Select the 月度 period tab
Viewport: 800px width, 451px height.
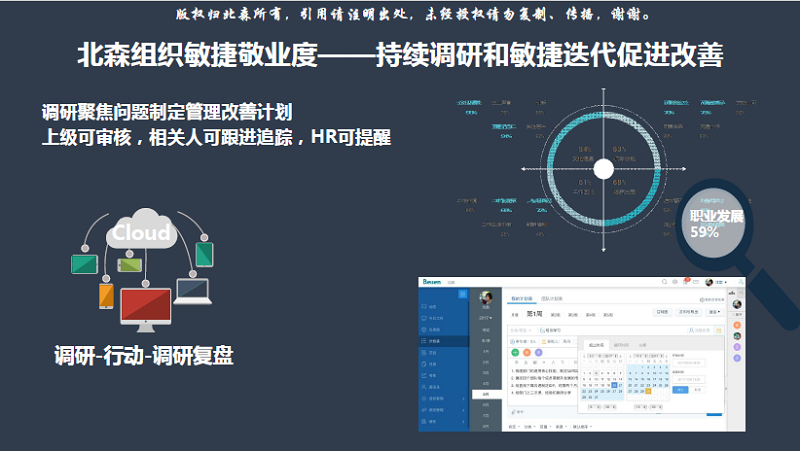click(x=515, y=315)
